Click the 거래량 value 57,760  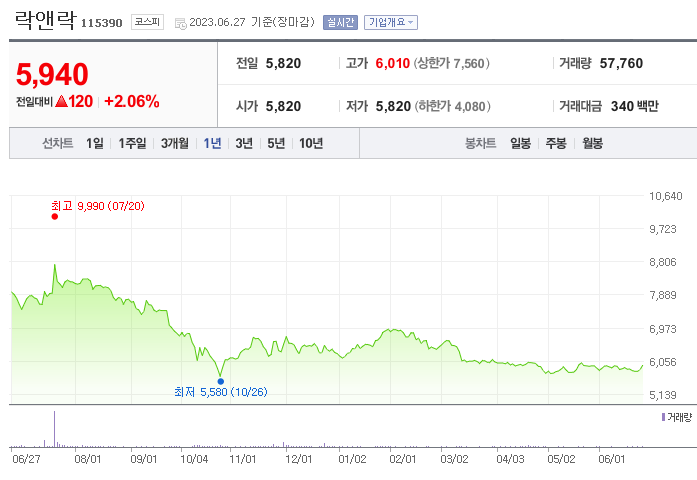point(621,64)
